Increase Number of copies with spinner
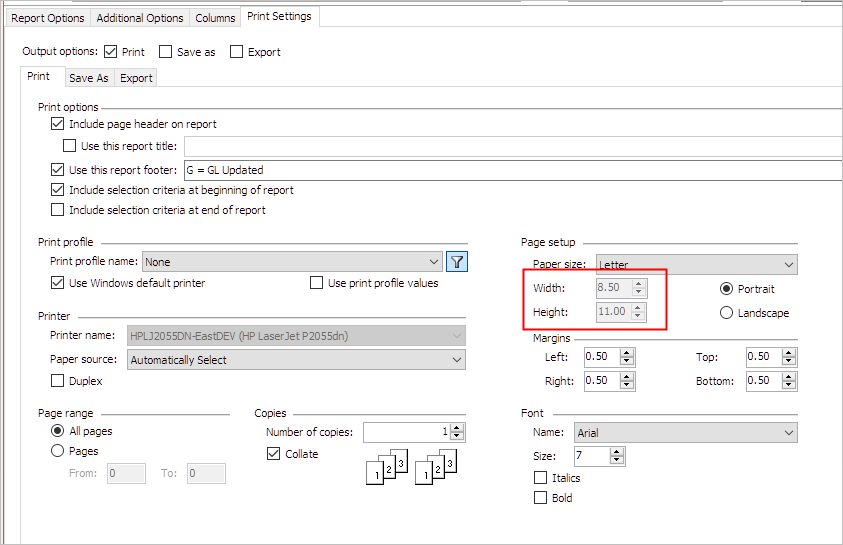This screenshot has width=843, height=545. pyautogui.click(x=457, y=428)
